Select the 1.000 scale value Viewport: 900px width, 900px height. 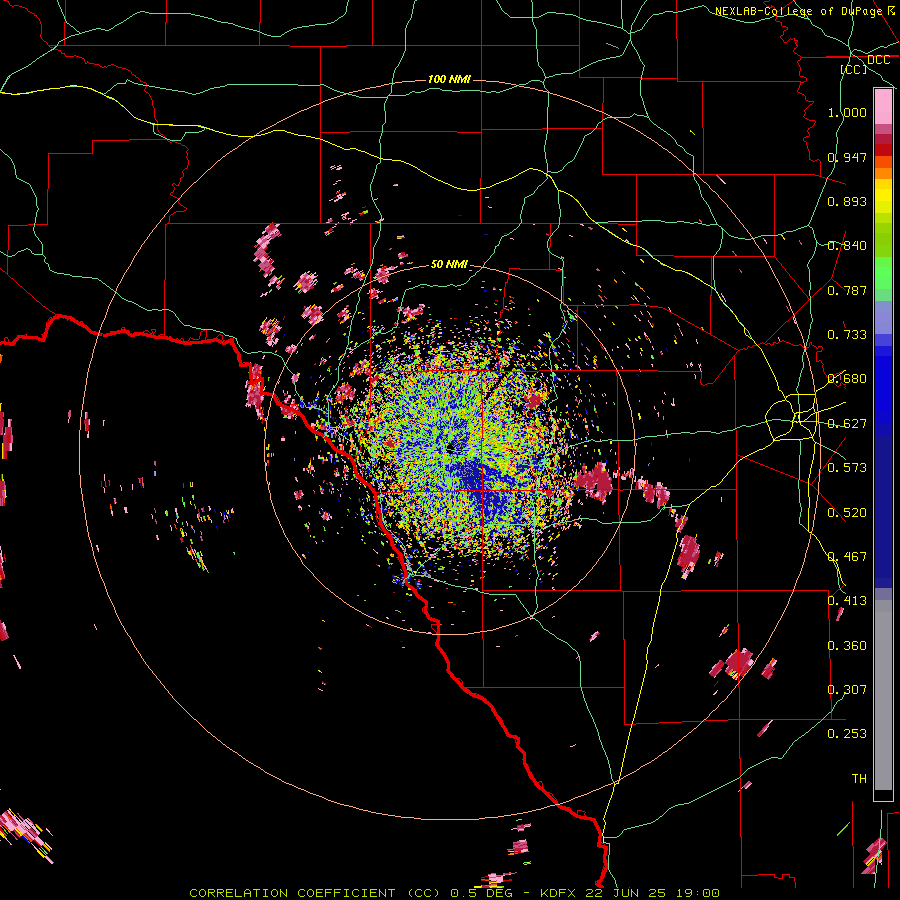click(847, 112)
